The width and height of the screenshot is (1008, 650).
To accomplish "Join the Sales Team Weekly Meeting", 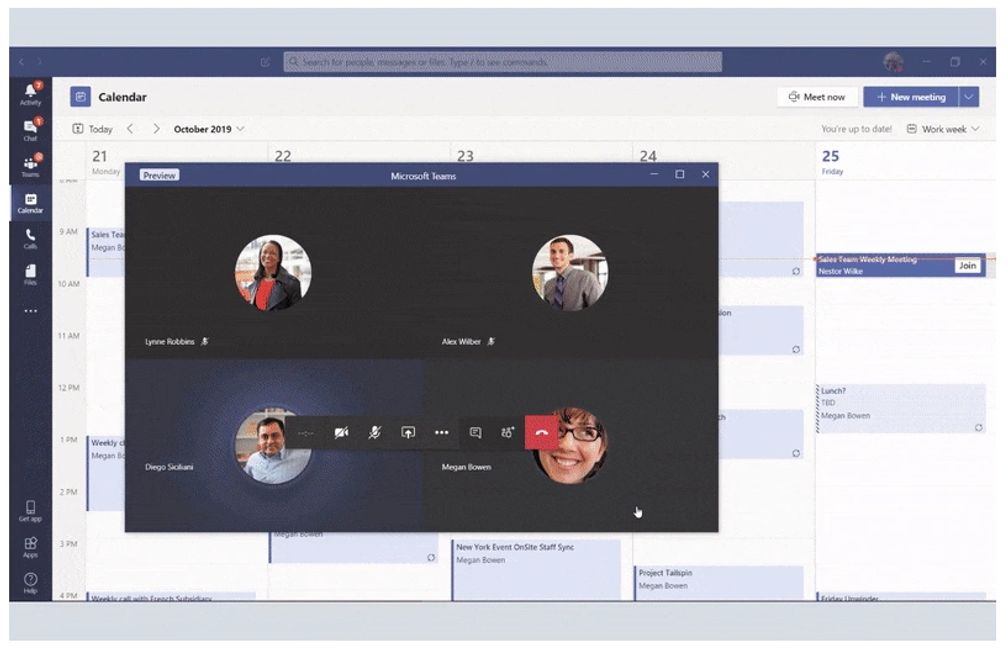I will (966, 266).
